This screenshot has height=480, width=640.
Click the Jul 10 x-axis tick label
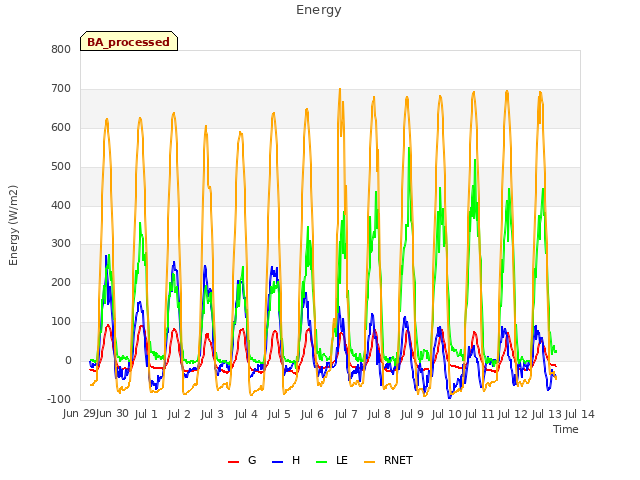click(x=446, y=414)
